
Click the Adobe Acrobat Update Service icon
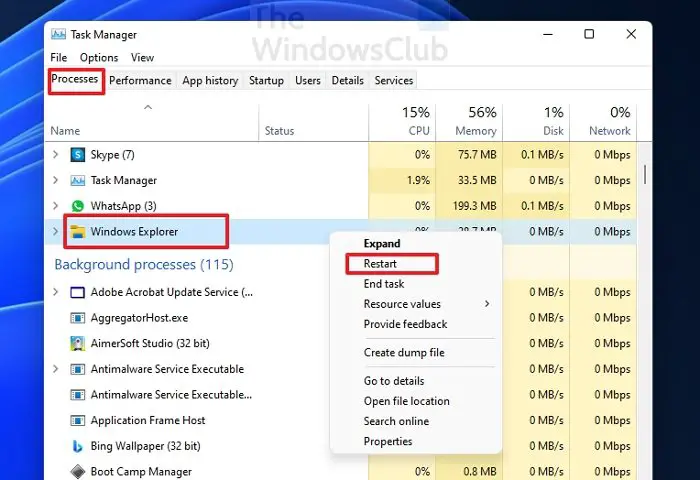coord(78,292)
